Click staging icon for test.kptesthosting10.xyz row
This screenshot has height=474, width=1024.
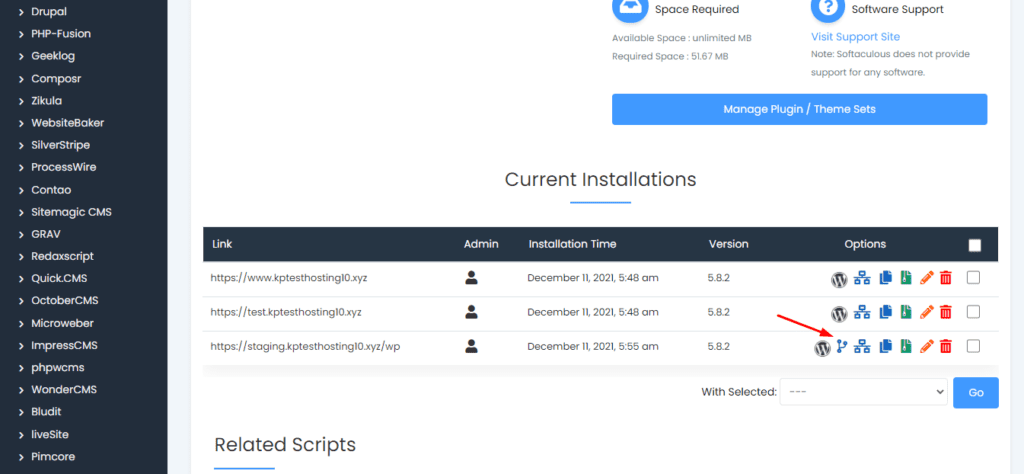click(862, 312)
